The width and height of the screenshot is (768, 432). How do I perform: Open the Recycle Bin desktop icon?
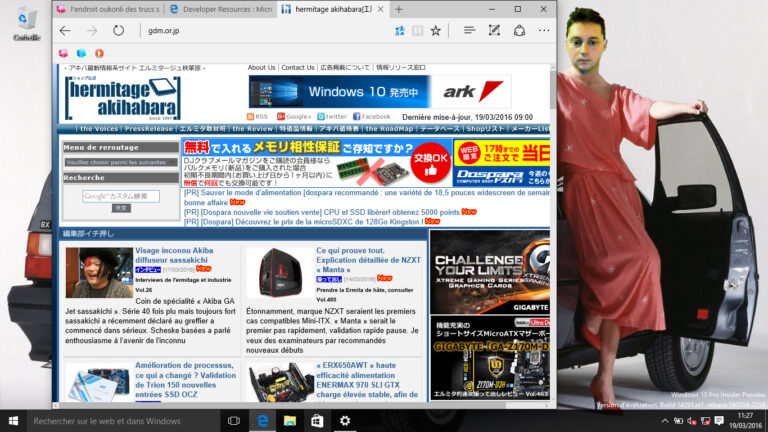pyautogui.click(x=27, y=22)
